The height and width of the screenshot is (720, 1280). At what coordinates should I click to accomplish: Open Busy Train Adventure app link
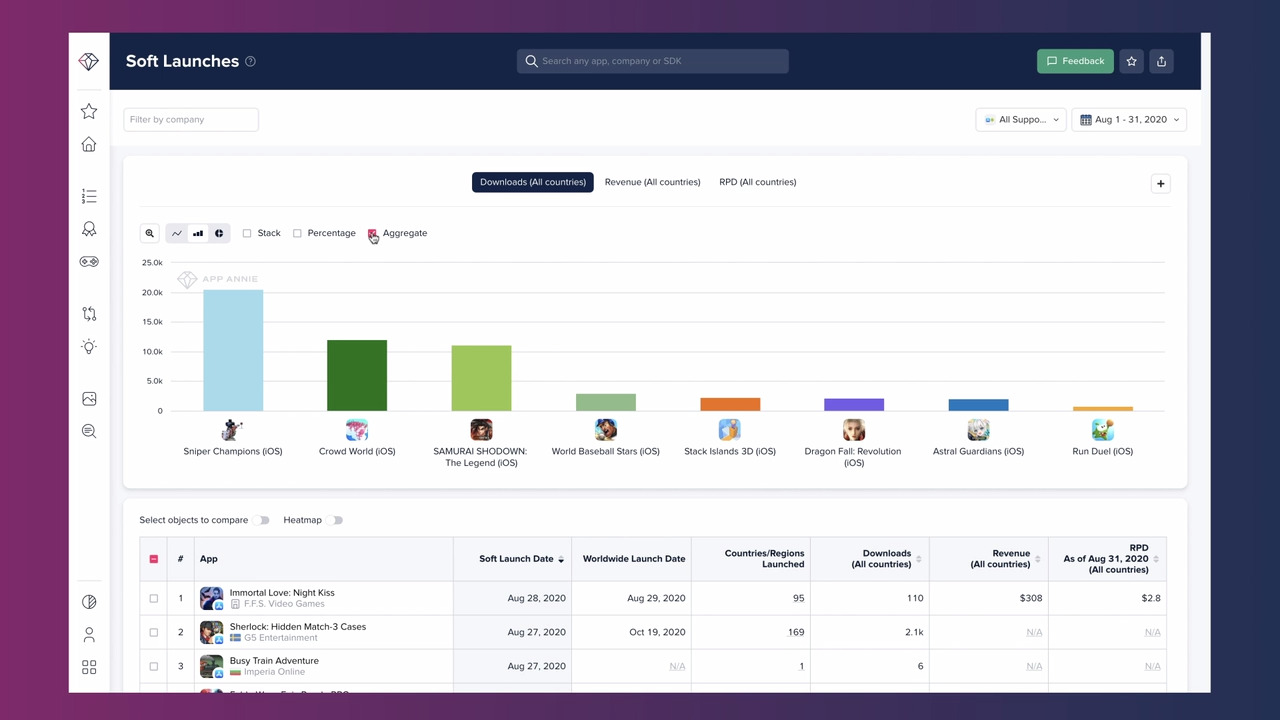(x=274, y=661)
